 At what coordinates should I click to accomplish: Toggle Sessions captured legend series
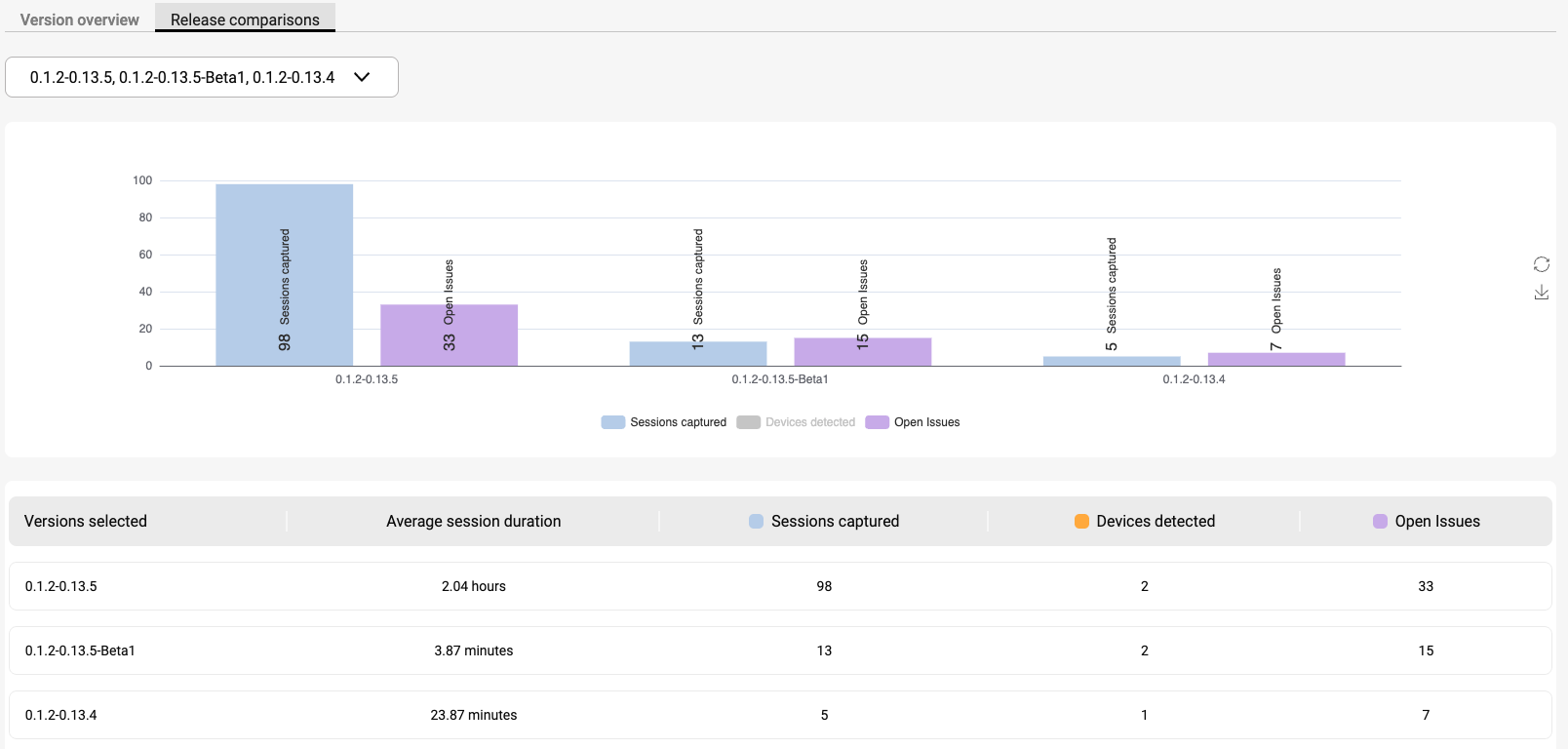pyautogui.click(x=664, y=422)
